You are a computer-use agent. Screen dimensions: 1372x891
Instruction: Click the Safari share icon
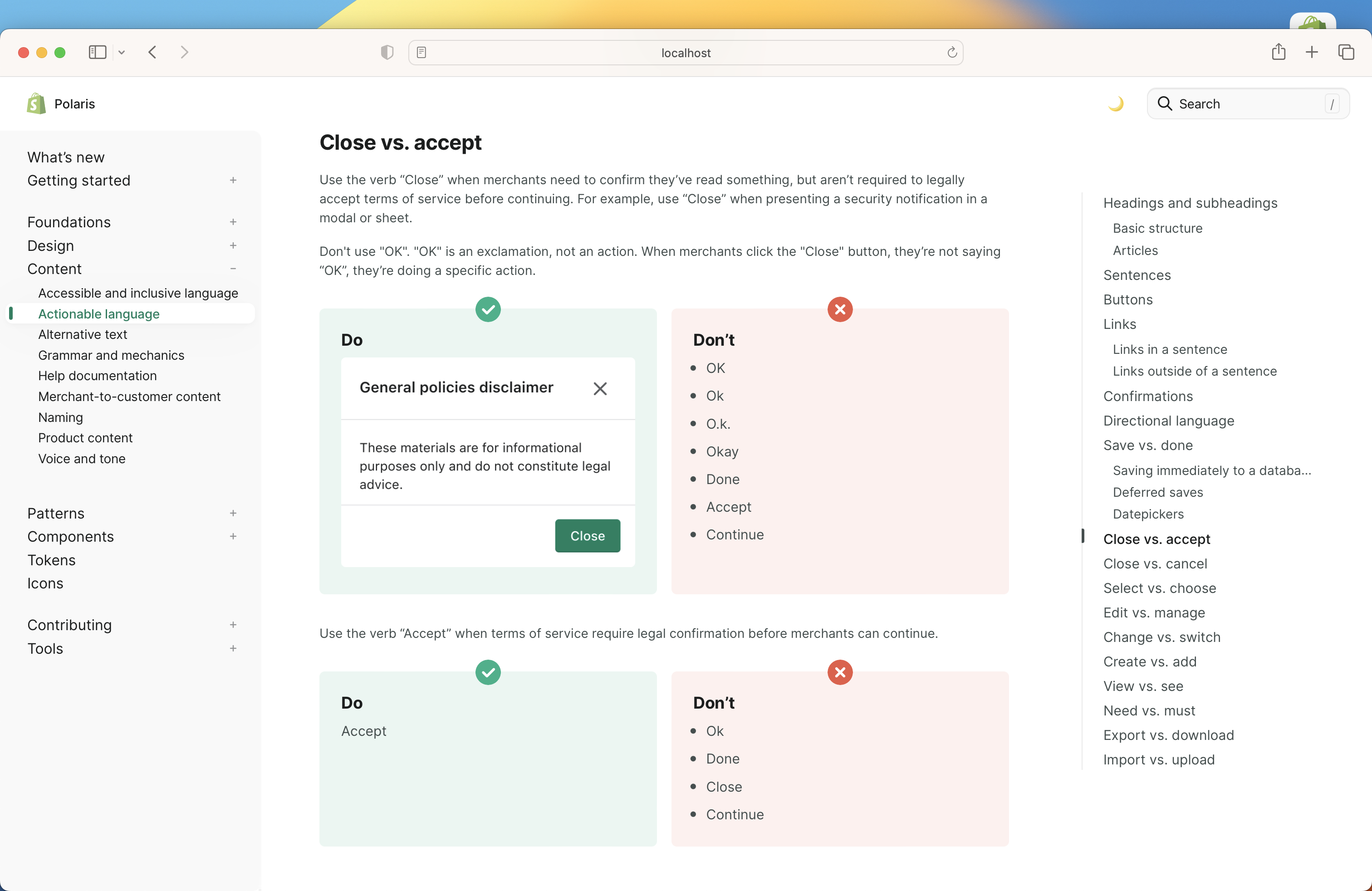coord(1278,53)
